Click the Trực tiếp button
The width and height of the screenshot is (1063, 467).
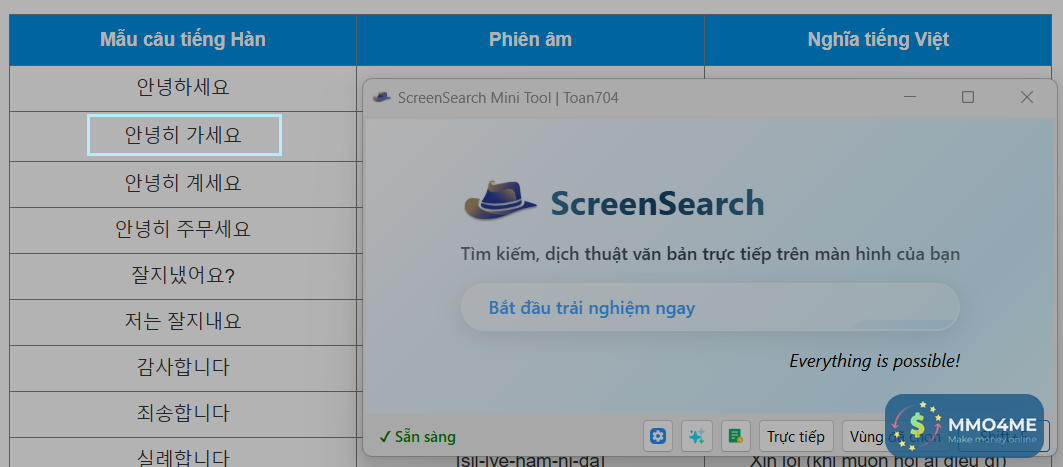(x=796, y=436)
